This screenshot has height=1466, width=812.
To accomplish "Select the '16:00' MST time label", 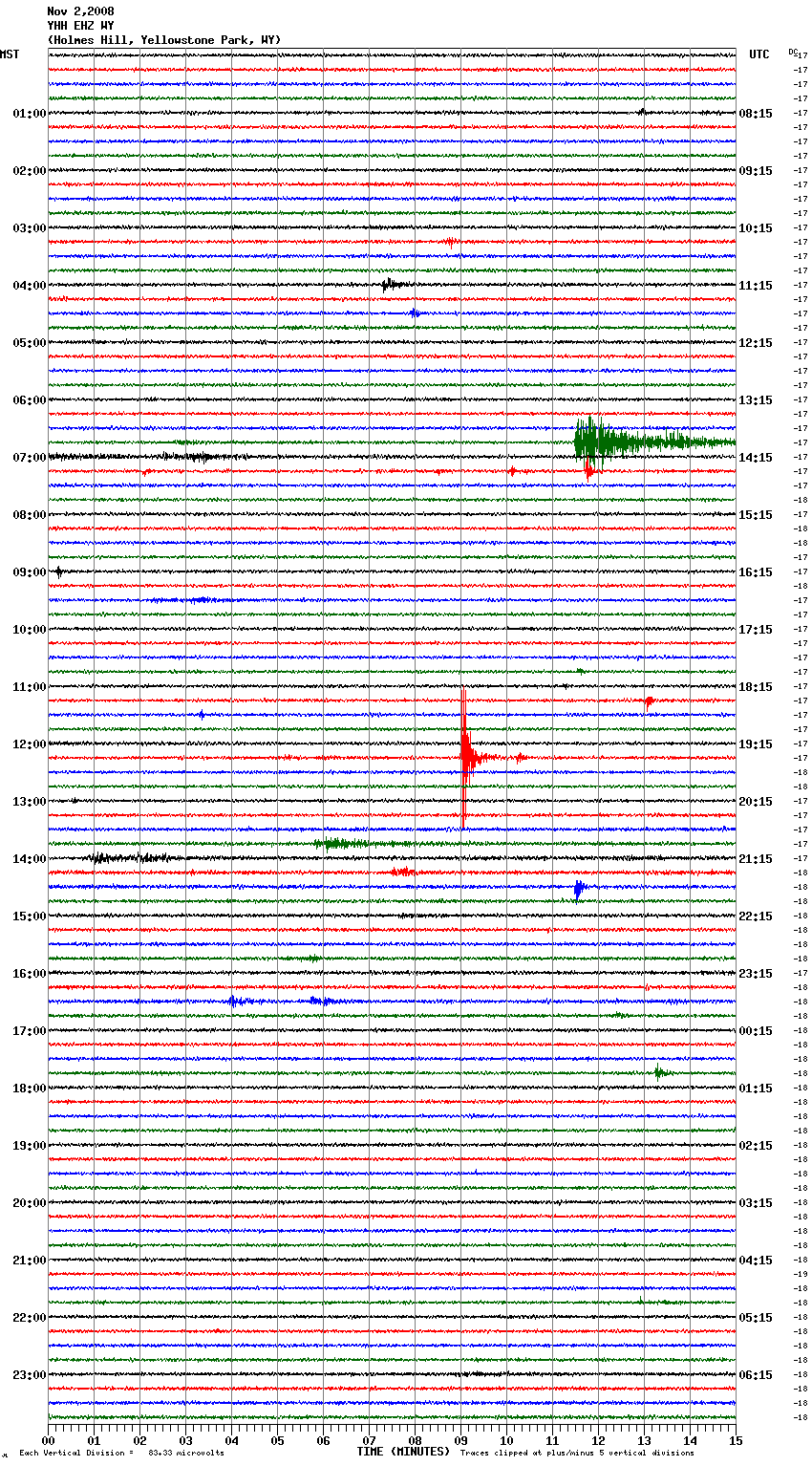I will point(30,974).
